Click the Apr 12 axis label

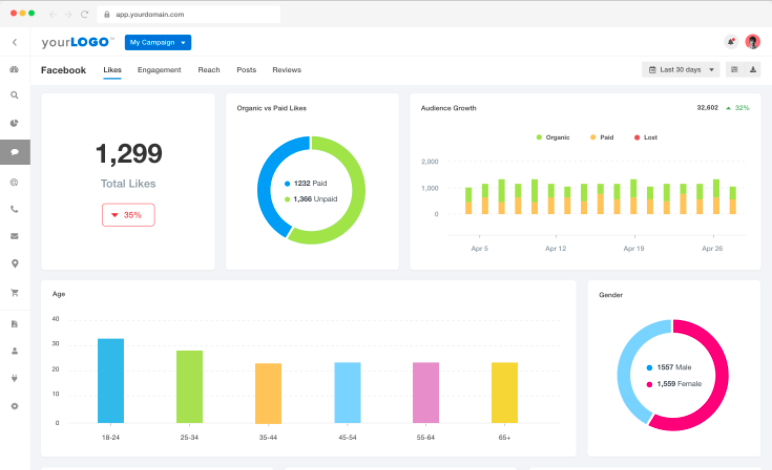coord(555,249)
